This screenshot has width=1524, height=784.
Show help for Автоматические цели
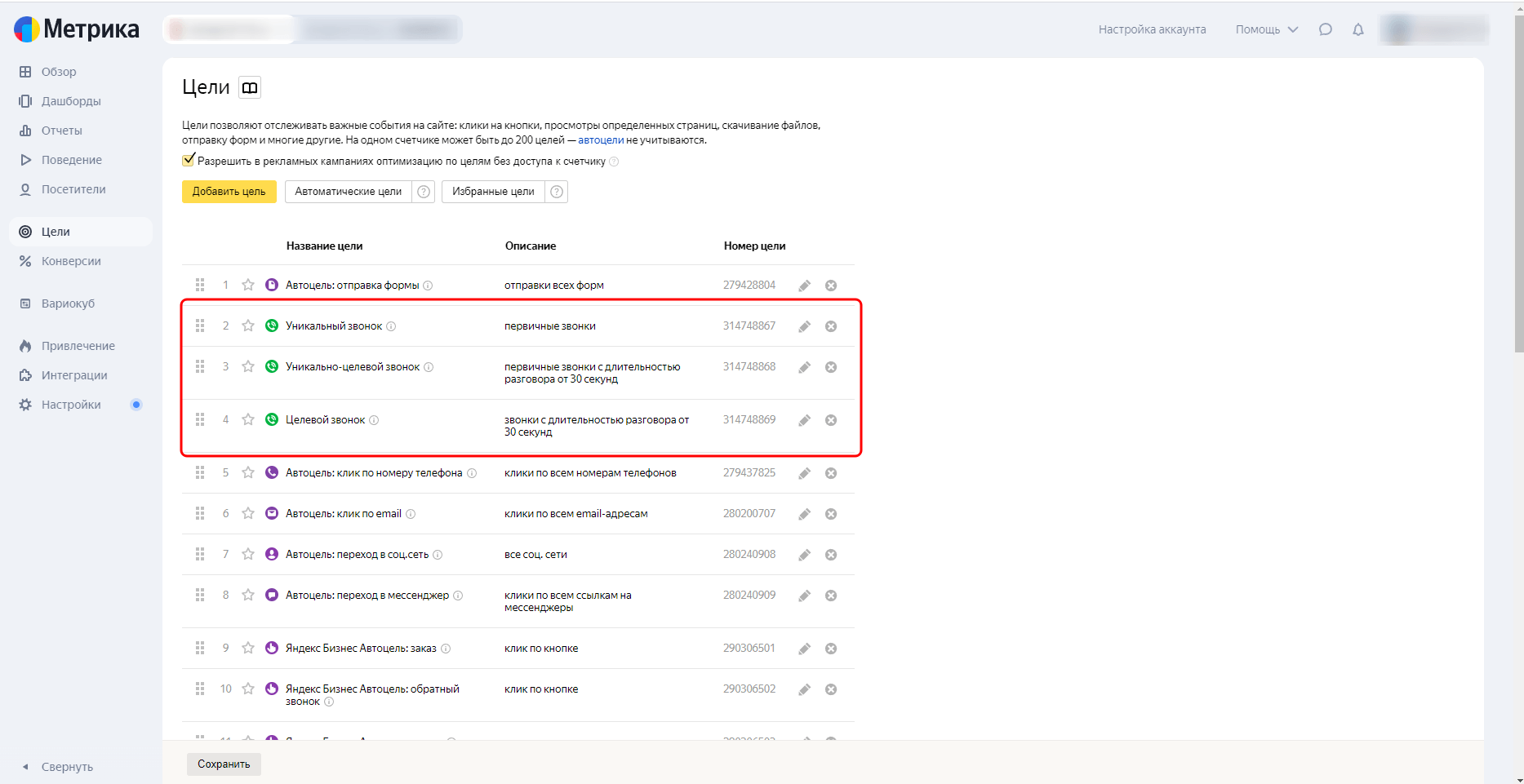(x=424, y=192)
